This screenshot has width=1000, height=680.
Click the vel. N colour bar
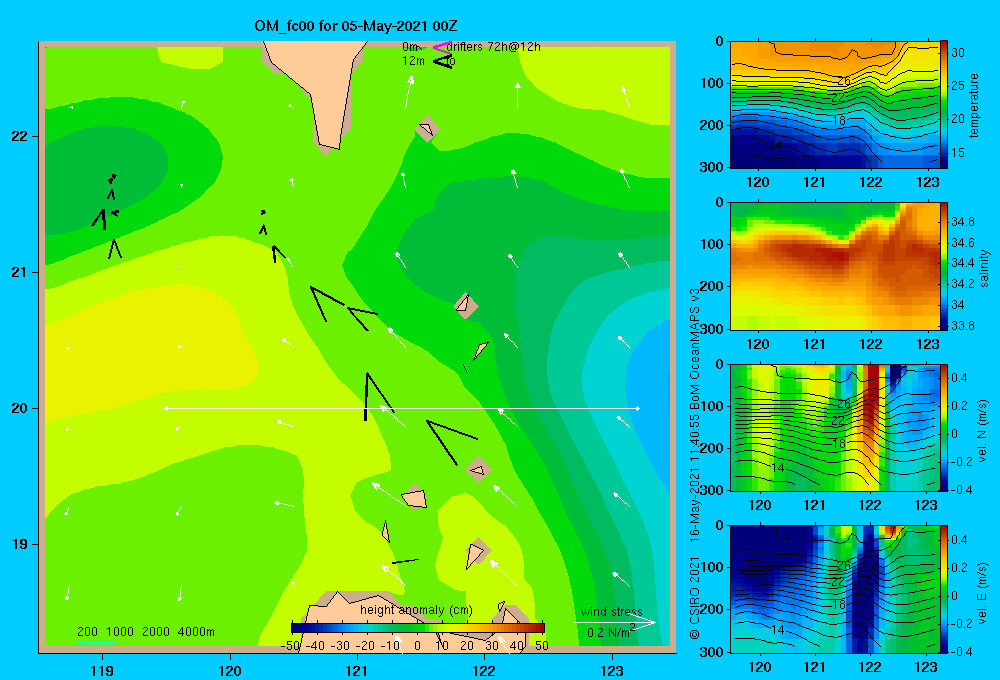[944, 427]
